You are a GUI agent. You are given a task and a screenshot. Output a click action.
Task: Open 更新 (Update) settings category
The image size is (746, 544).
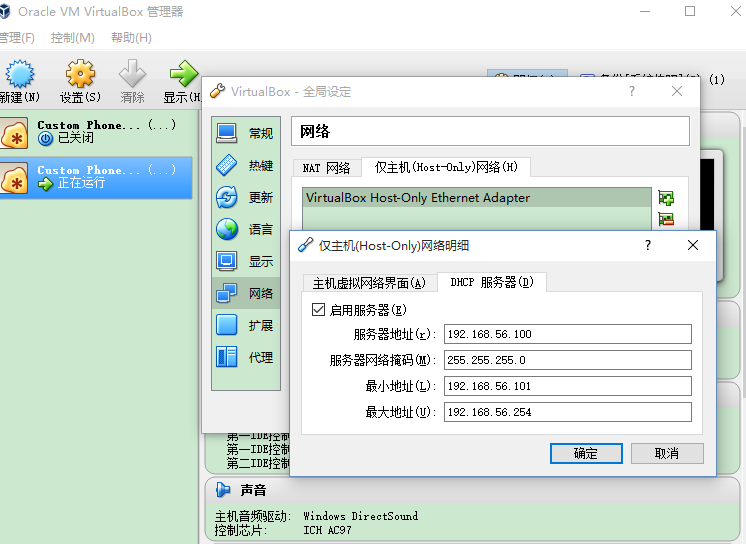[246, 197]
